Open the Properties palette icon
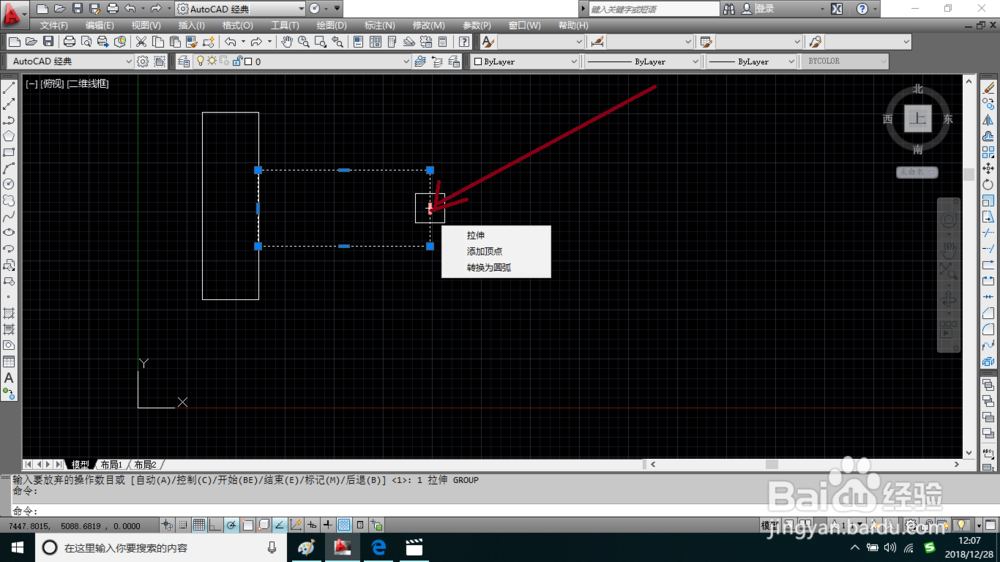Viewport: 1000px width, 562px height. pyautogui.click(x=358, y=42)
